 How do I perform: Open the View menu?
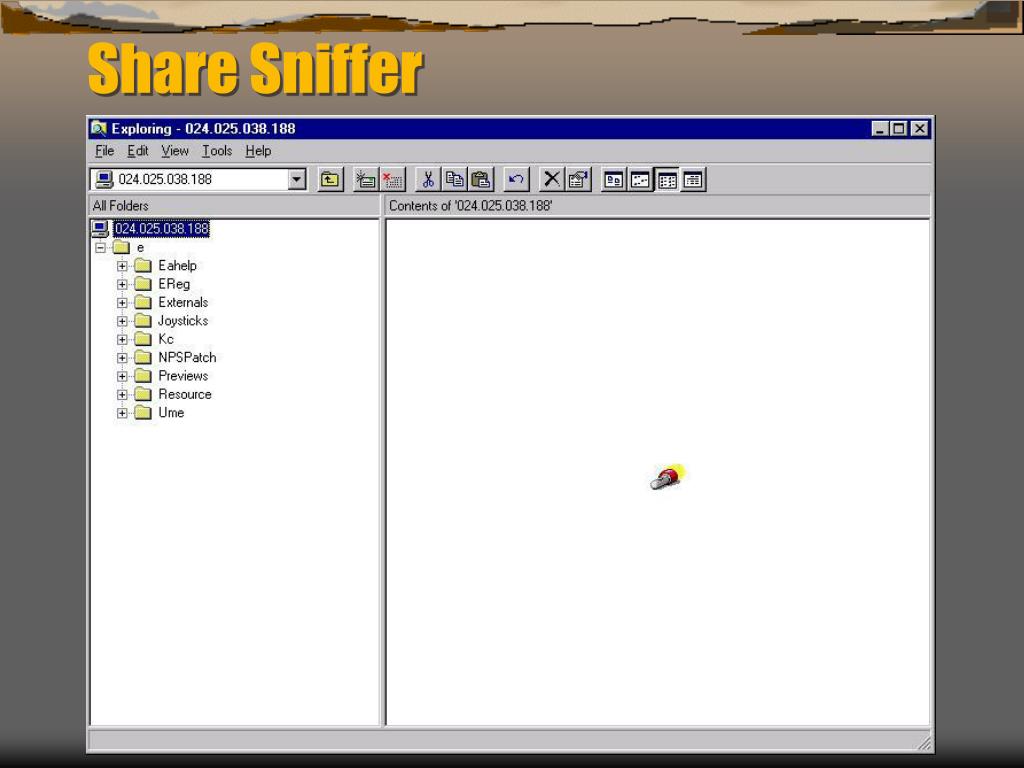pos(175,151)
